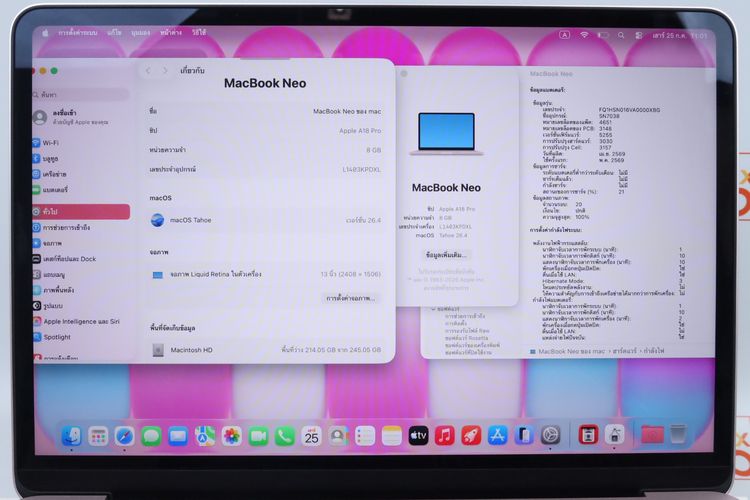This screenshot has width=750, height=500.
Task: Open the Apps launcher in the Dock
Action: pyautogui.click(x=98, y=436)
